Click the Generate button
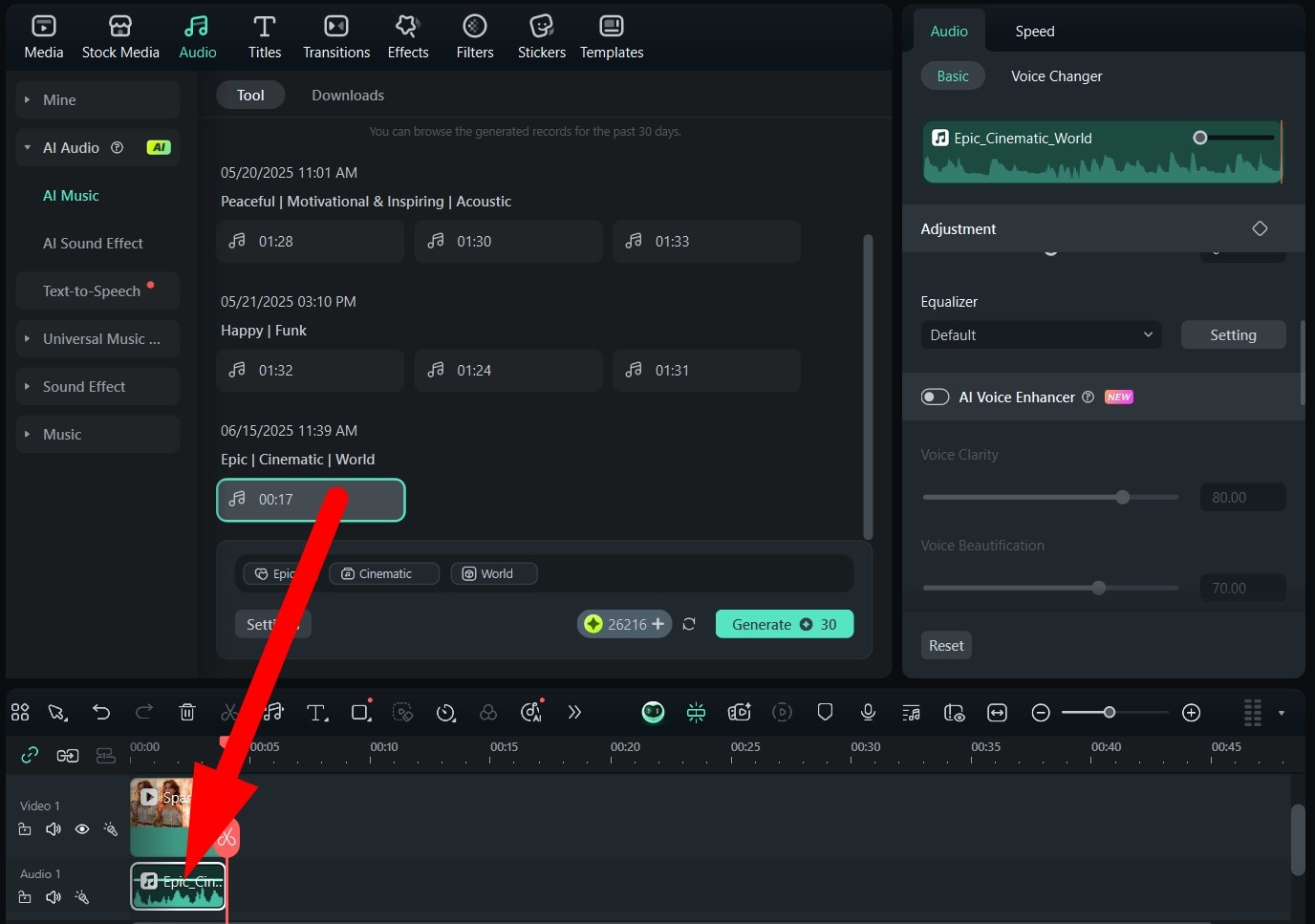Image resolution: width=1315 pixels, height=924 pixels. tap(785, 624)
